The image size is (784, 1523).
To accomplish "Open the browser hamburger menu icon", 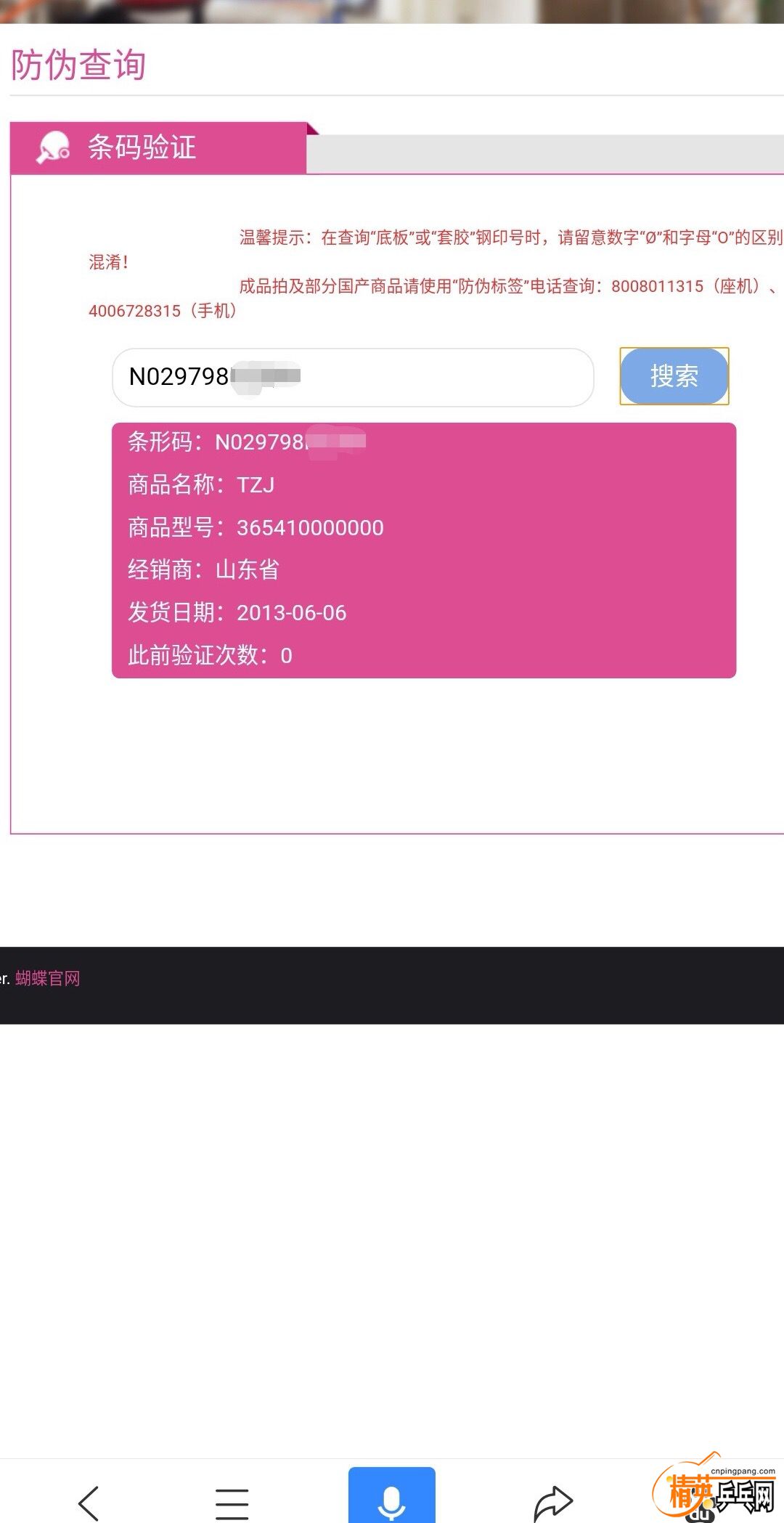I will [x=232, y=1503].
